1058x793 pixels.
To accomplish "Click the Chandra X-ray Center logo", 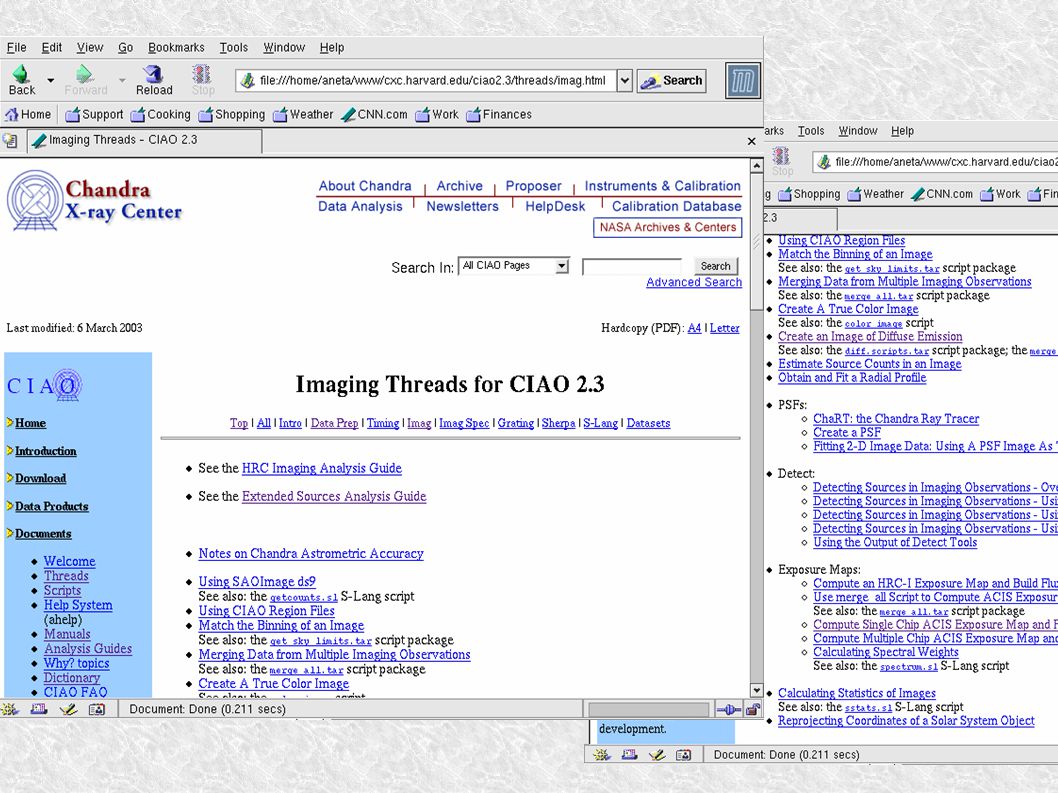I will [x=94, y=200].
